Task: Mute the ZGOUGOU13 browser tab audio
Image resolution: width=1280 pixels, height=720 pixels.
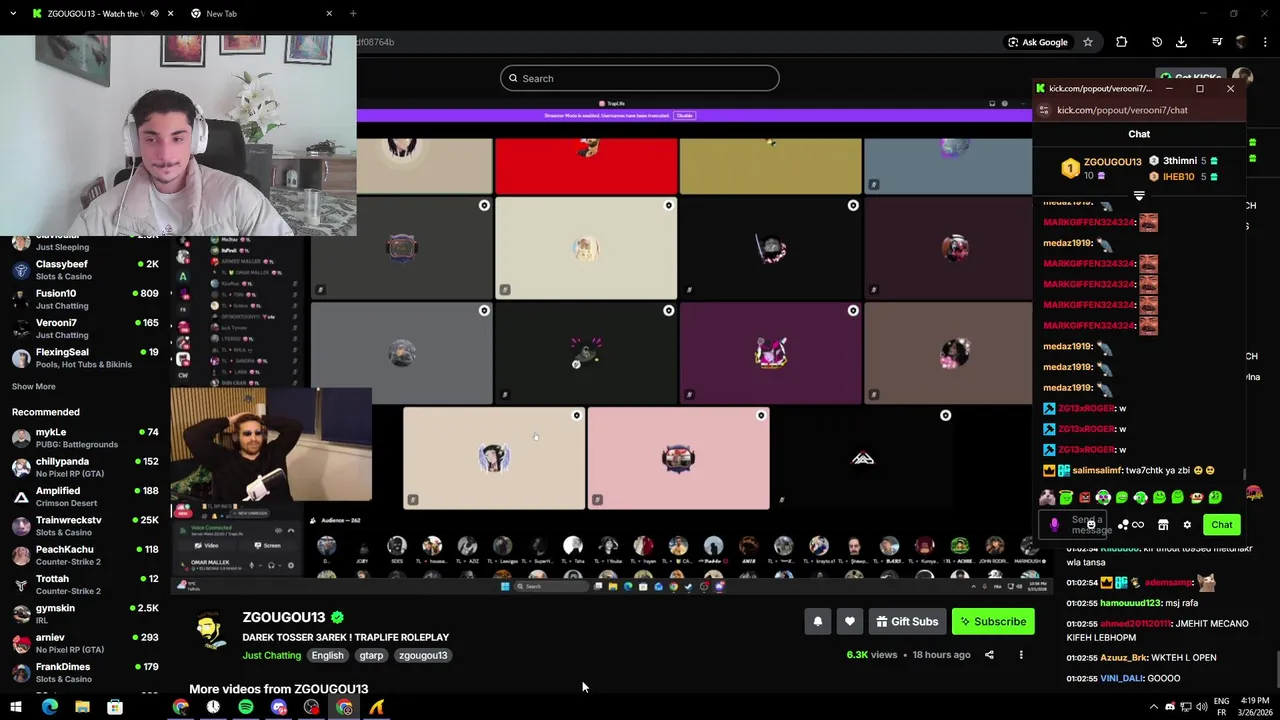Action: pos(154,14)
